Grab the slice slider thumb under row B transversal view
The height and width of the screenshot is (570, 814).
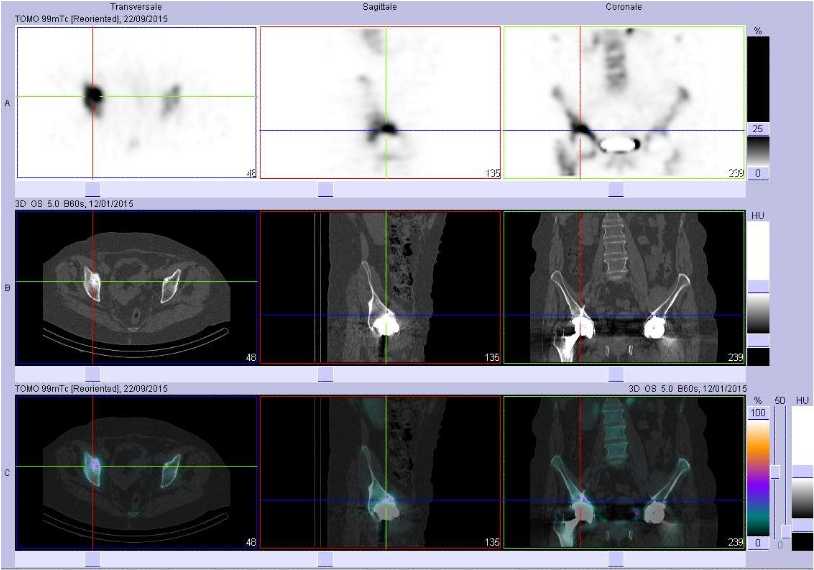pos(92,375)
